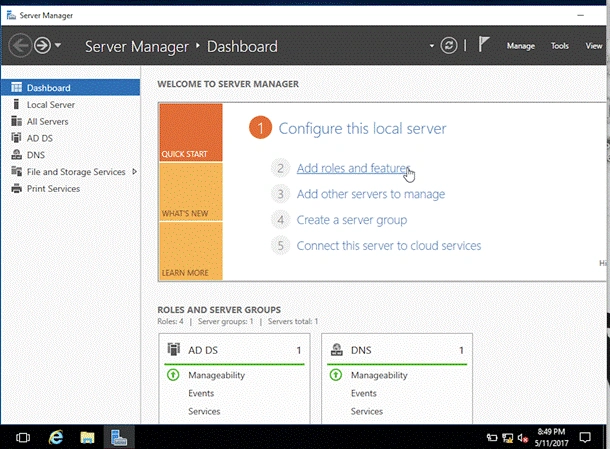Open the Tools menu

559,46
